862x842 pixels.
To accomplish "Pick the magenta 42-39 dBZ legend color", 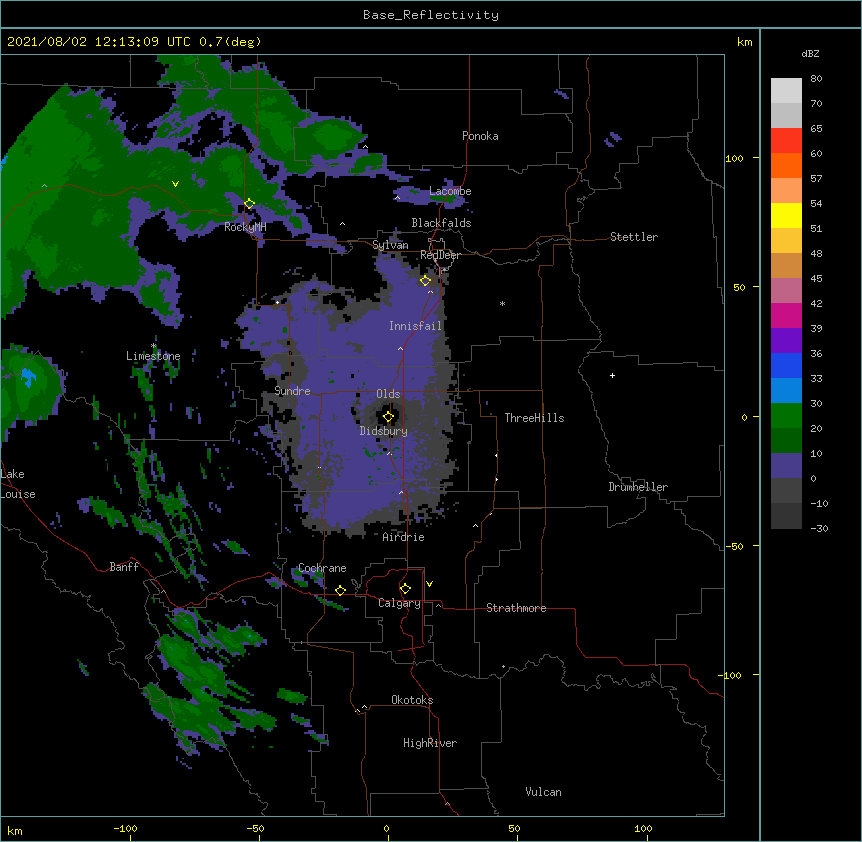I will click(x=786, y=316).
